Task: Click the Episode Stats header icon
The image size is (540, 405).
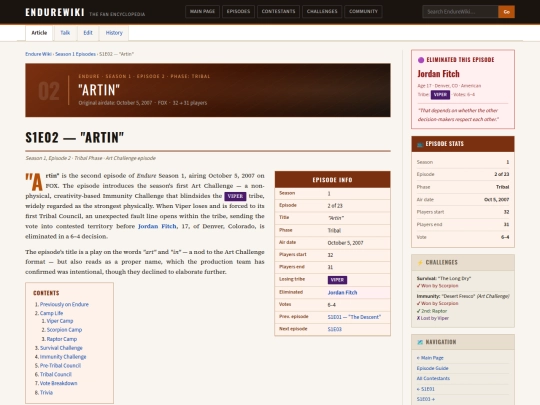Action: 420,144
